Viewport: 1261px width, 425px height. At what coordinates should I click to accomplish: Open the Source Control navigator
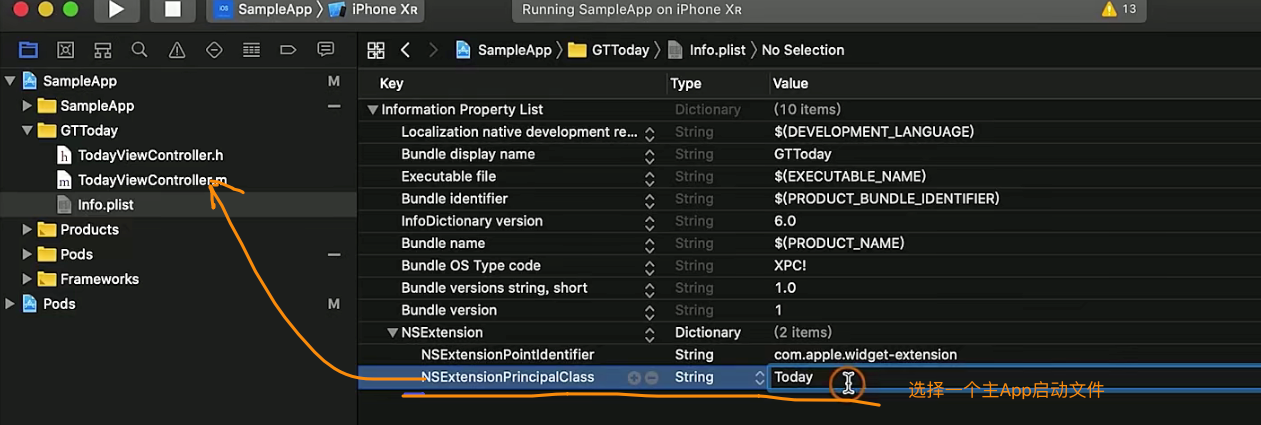click(x=65, y=50)
